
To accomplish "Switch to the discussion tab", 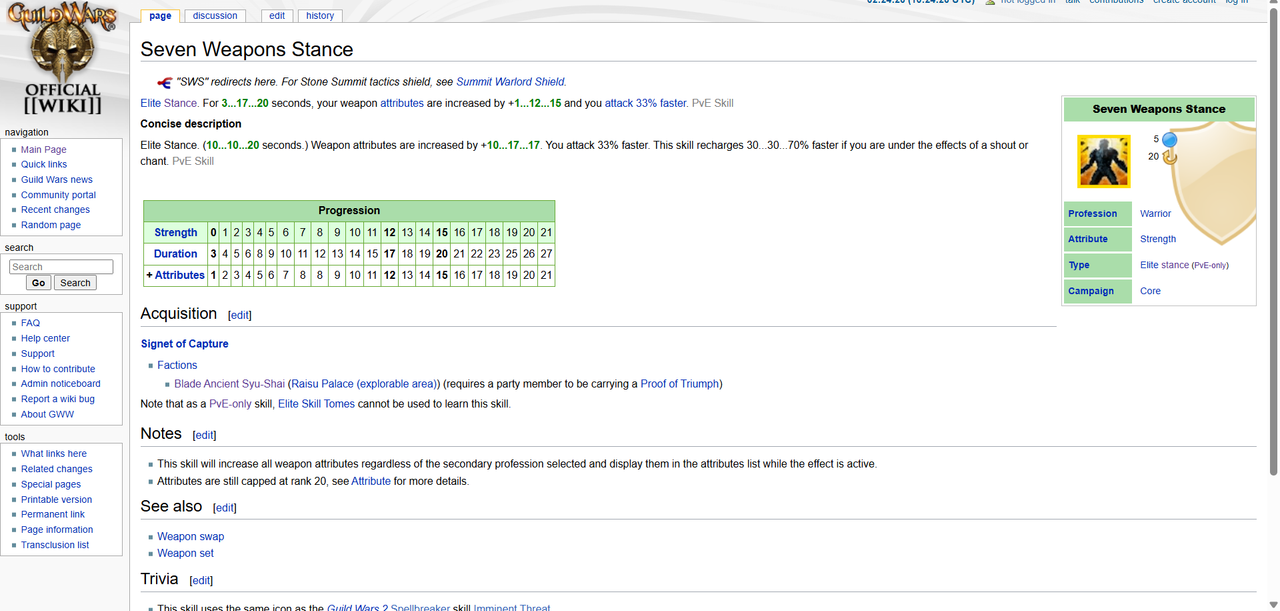I will (x=215, y=16).
